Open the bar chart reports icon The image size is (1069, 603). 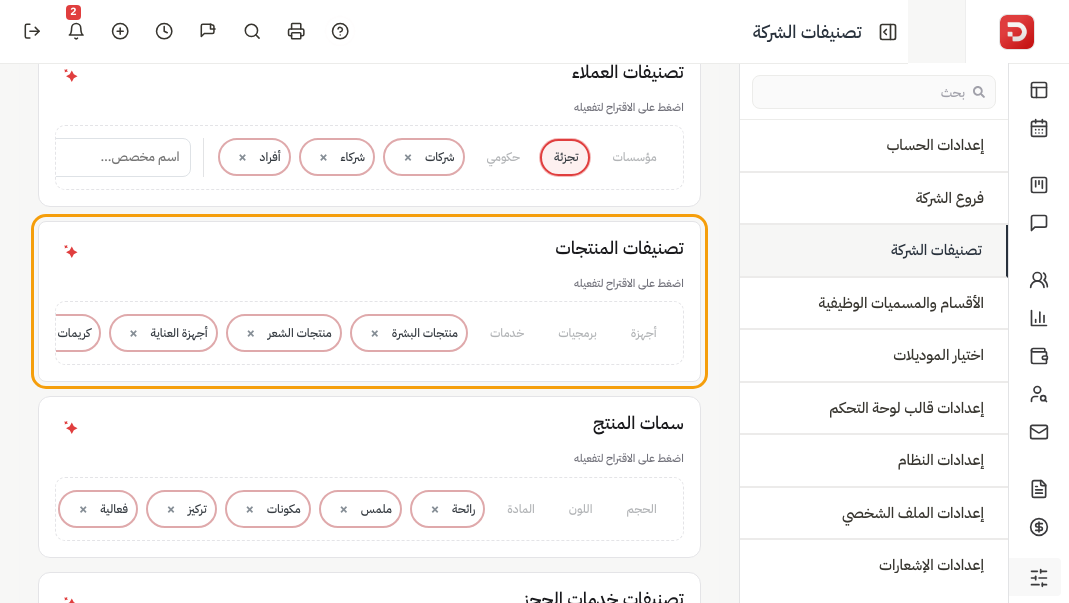tap(1038, 318)
